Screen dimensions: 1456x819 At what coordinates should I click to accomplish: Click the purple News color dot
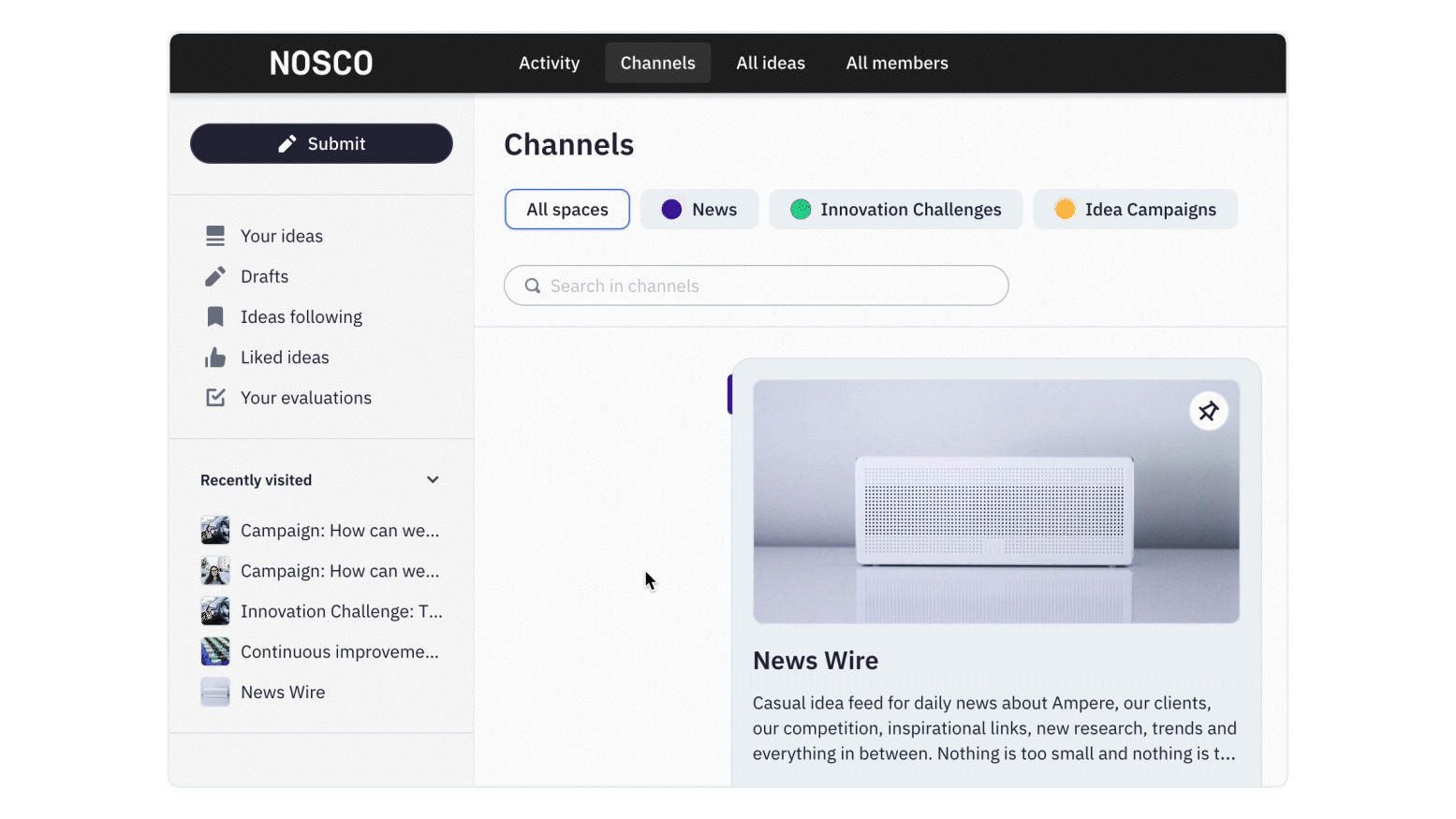[x=671, y=209]
